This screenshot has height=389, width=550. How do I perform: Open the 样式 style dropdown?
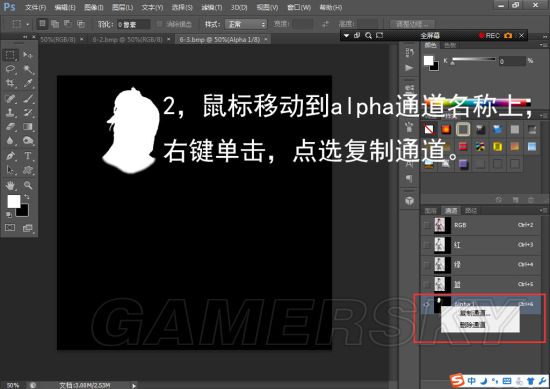246,24
